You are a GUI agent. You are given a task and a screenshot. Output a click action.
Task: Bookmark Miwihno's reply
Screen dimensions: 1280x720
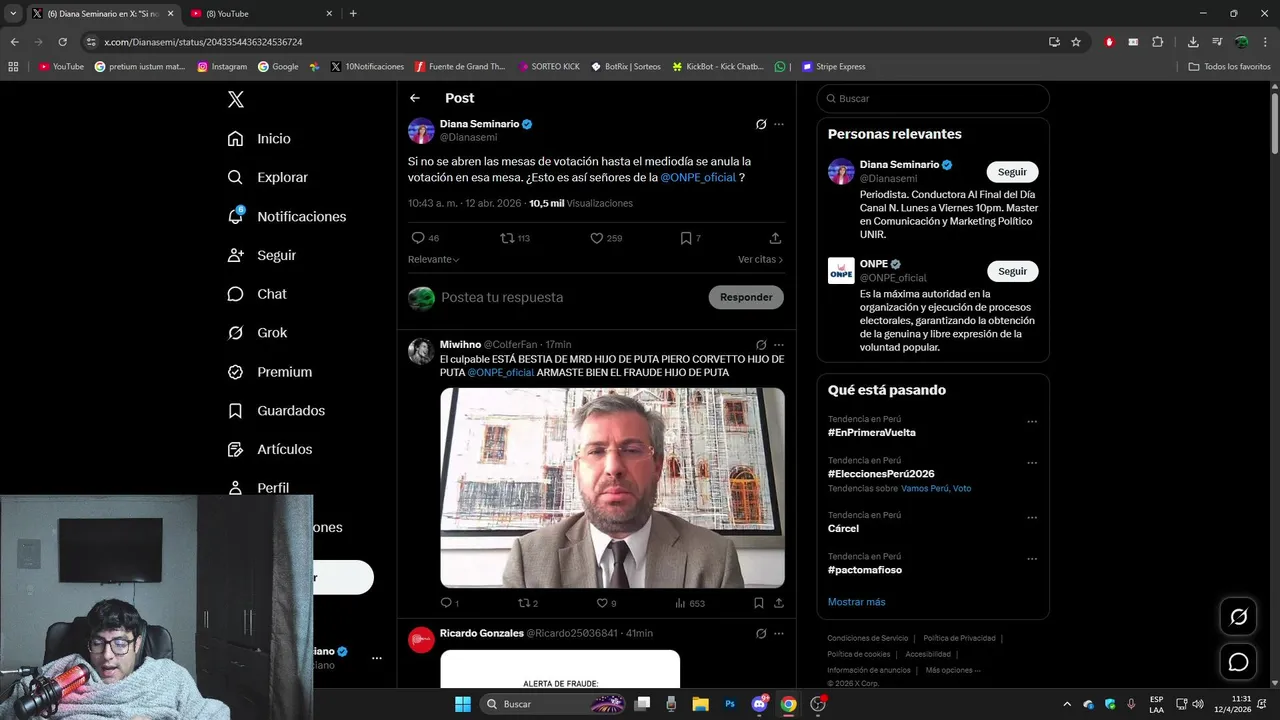759,603
